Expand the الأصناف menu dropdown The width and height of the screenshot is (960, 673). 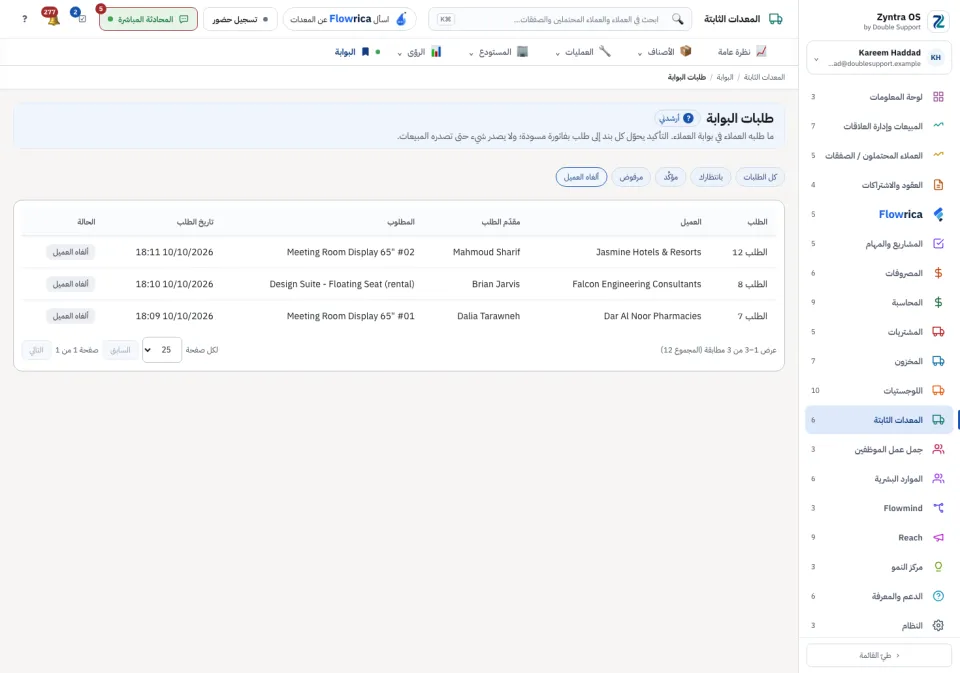664,52
